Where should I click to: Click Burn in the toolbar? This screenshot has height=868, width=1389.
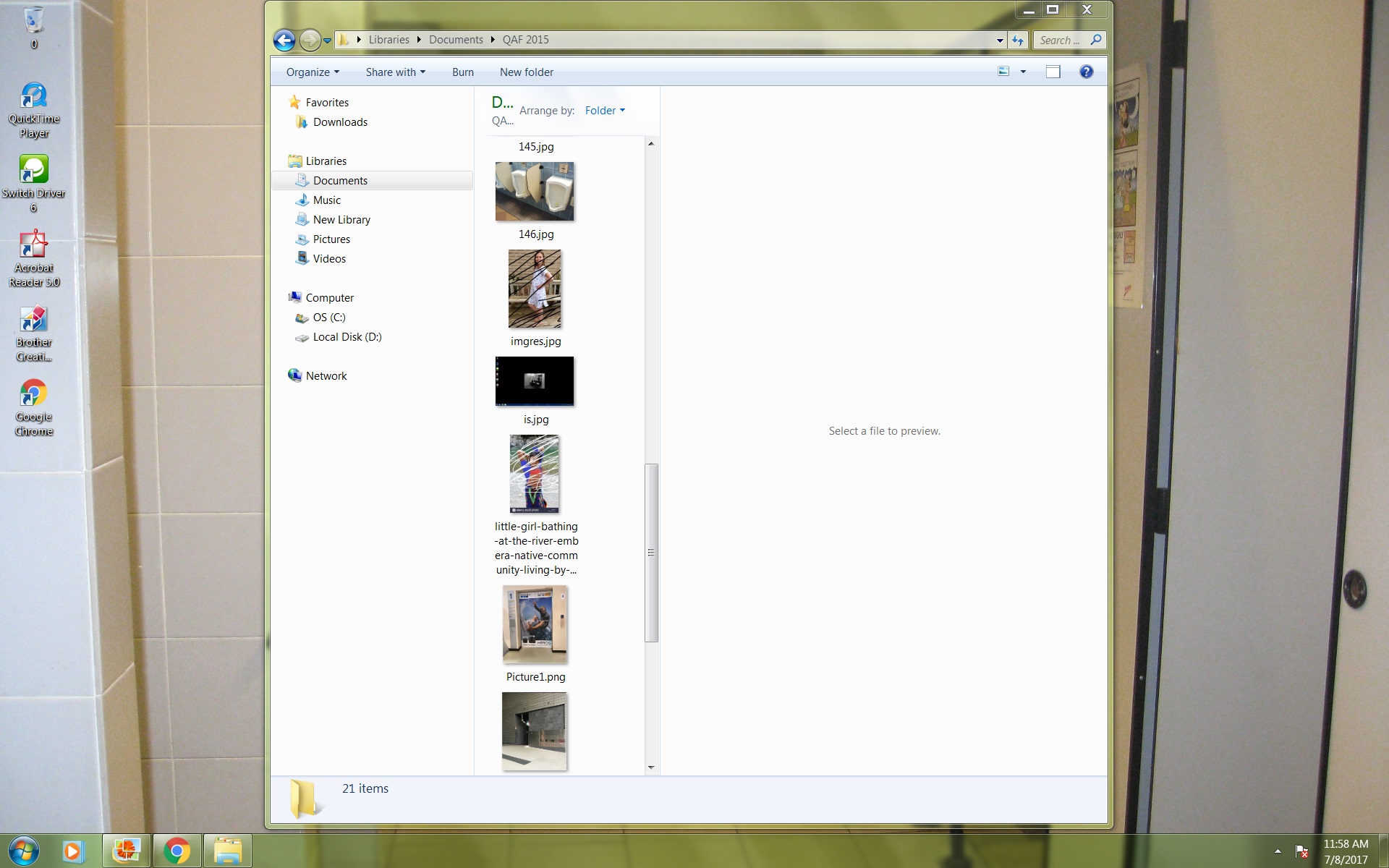(463, 72)
